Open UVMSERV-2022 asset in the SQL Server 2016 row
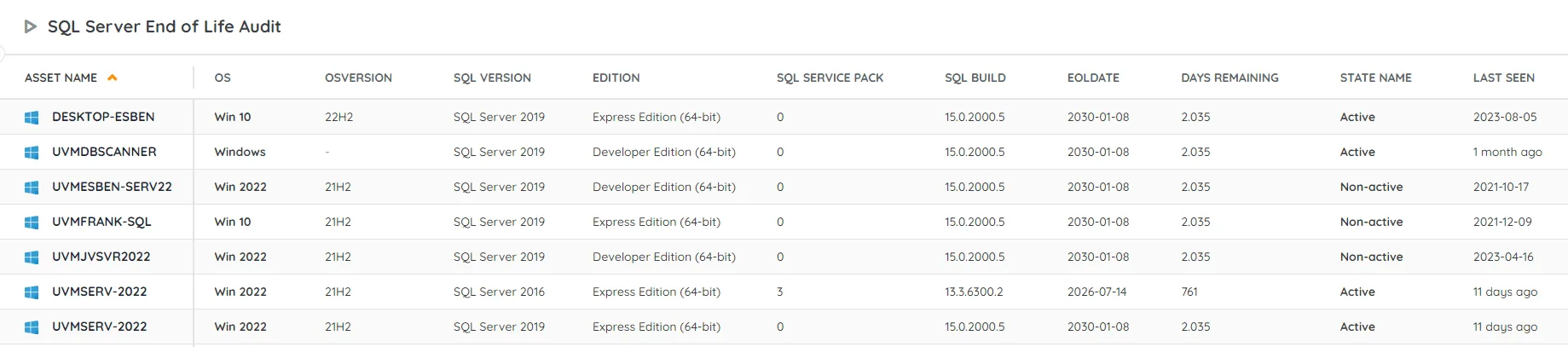This screenshot has height=347, width=1568. (99, 292)
